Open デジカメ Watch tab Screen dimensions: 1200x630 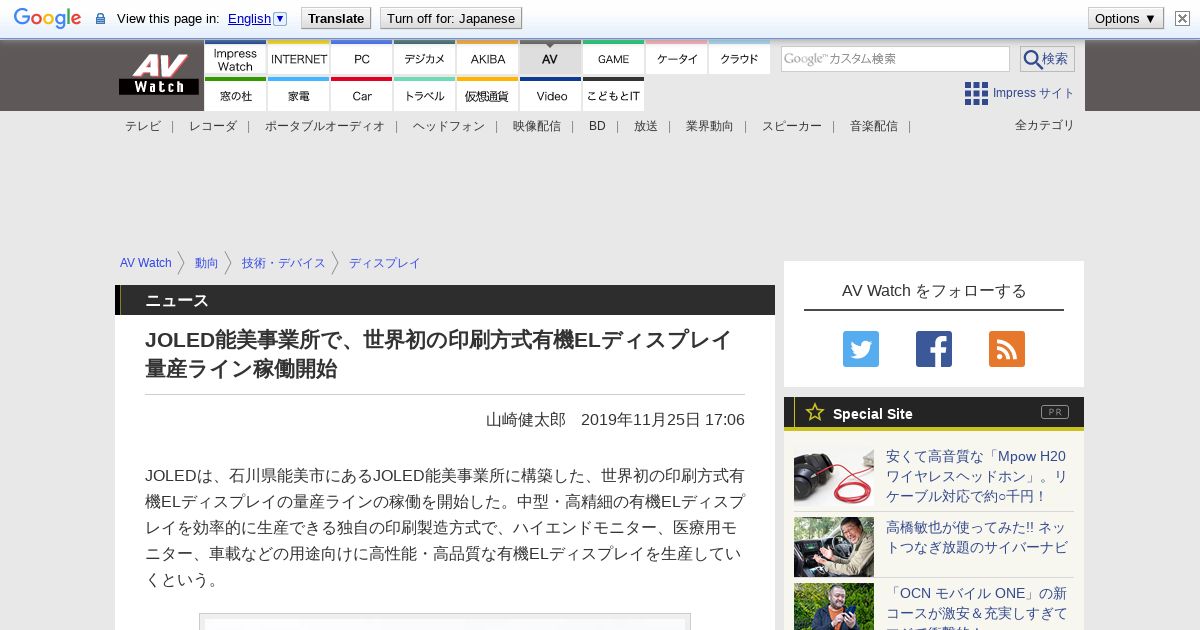425,59
